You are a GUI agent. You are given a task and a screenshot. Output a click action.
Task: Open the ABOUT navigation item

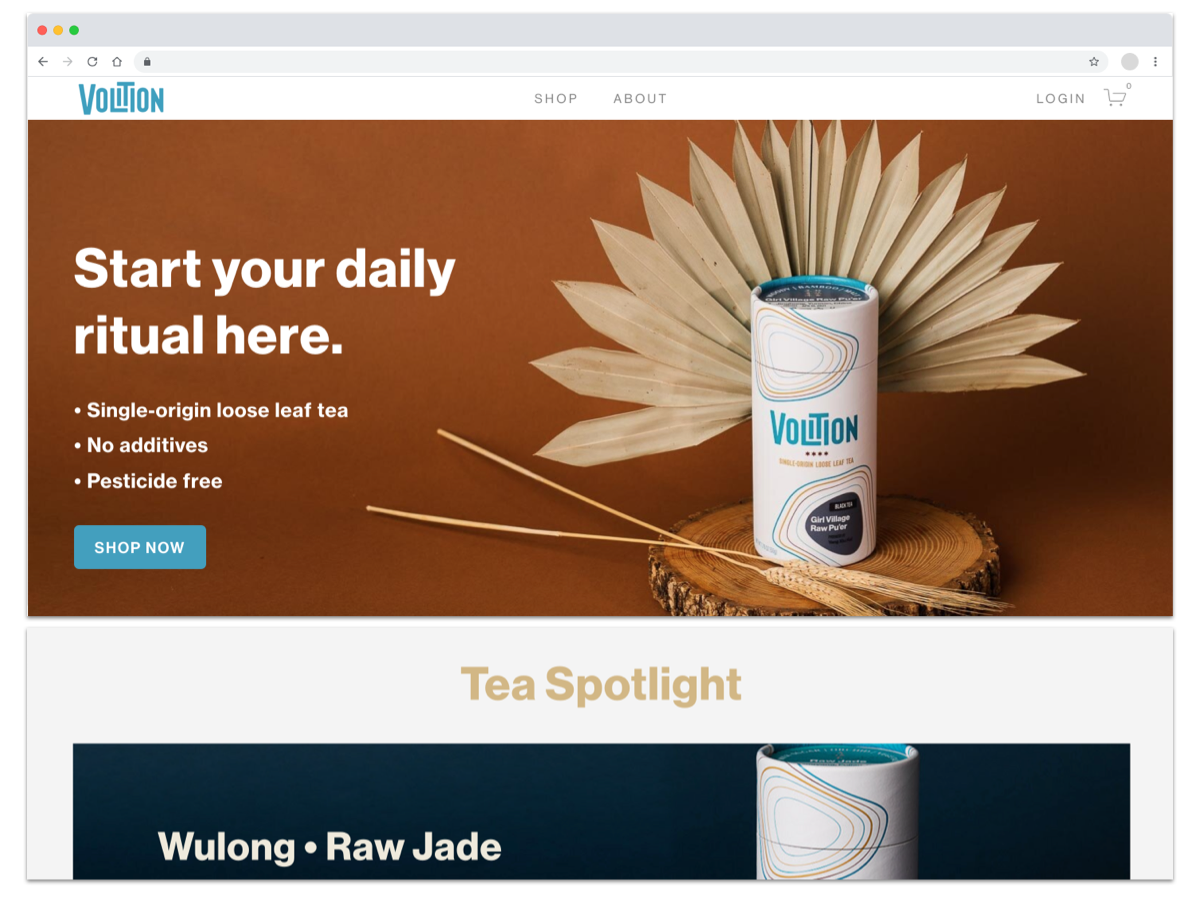(640, 98)
